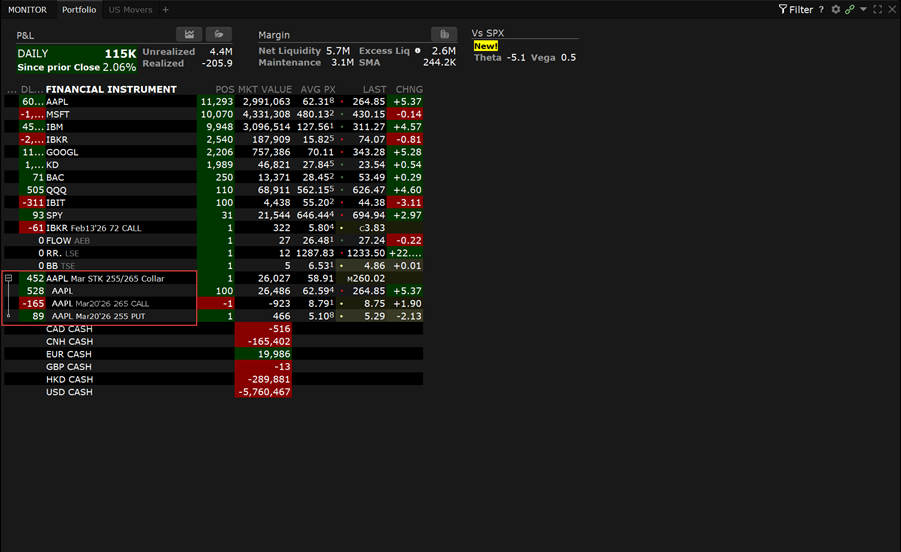Open dropdown arrow next to link icon

click(x=862, y=9)
